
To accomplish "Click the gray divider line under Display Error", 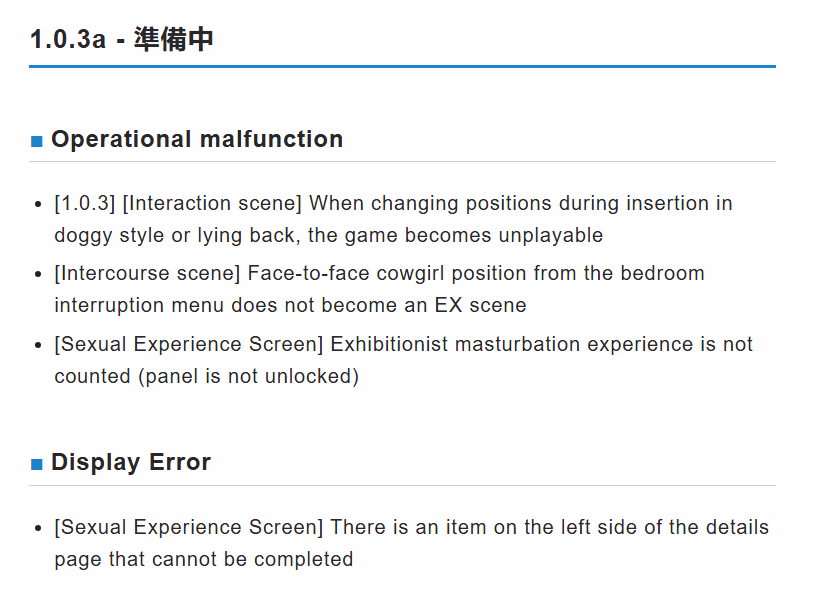I will pos(402,486).
